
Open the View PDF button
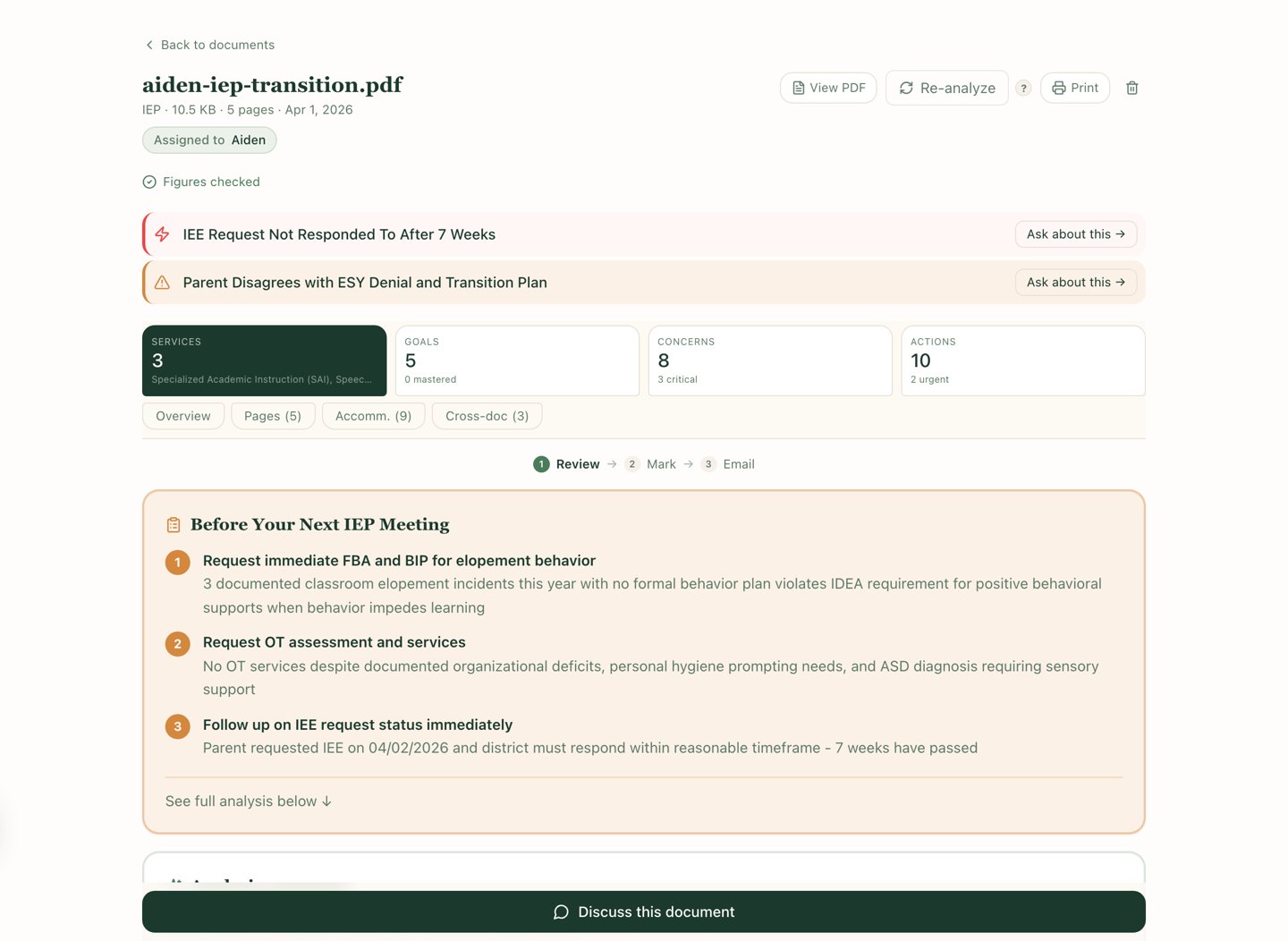[828, 88]
